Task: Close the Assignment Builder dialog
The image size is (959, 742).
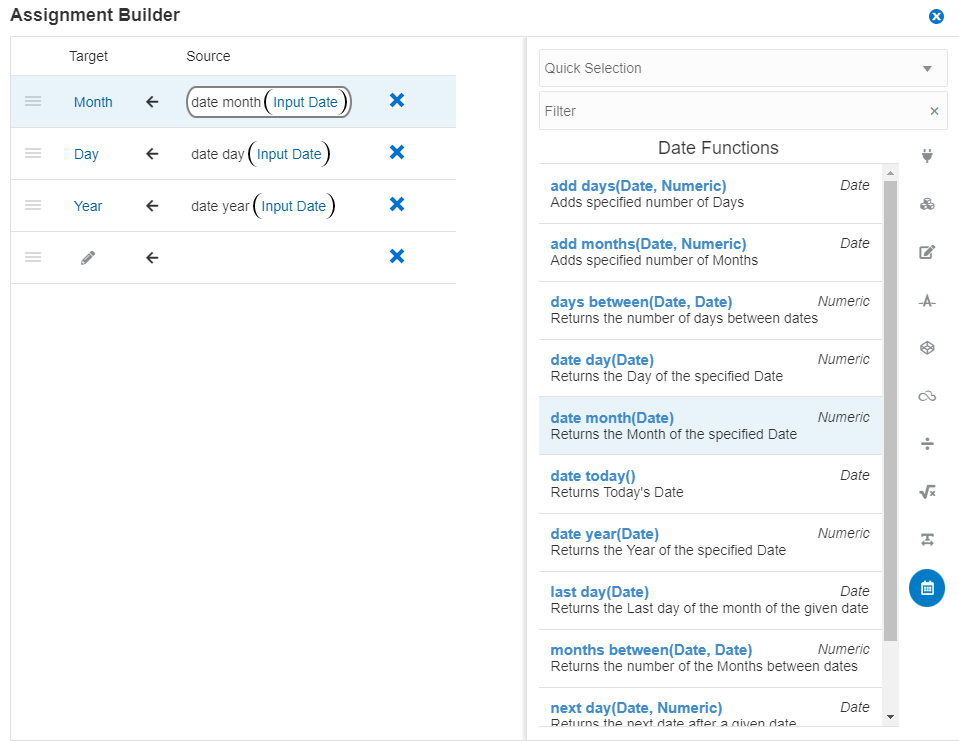Action: pyautogui.click(x=936, y=16)
